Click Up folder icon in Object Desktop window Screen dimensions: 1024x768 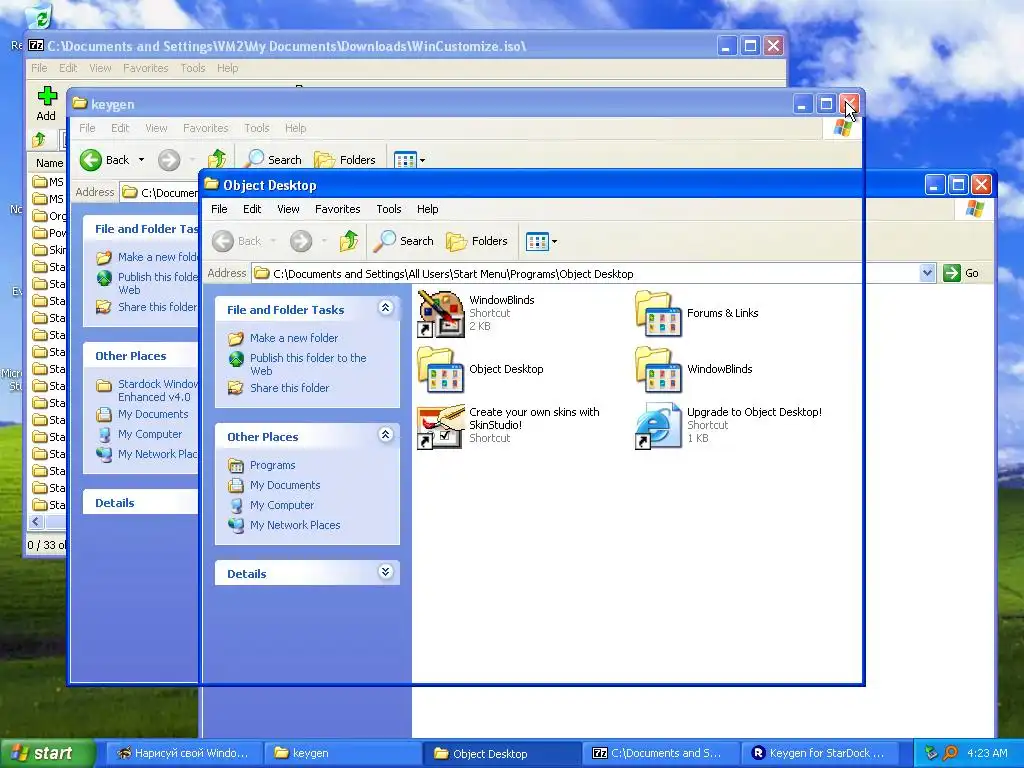coord(349,241)
